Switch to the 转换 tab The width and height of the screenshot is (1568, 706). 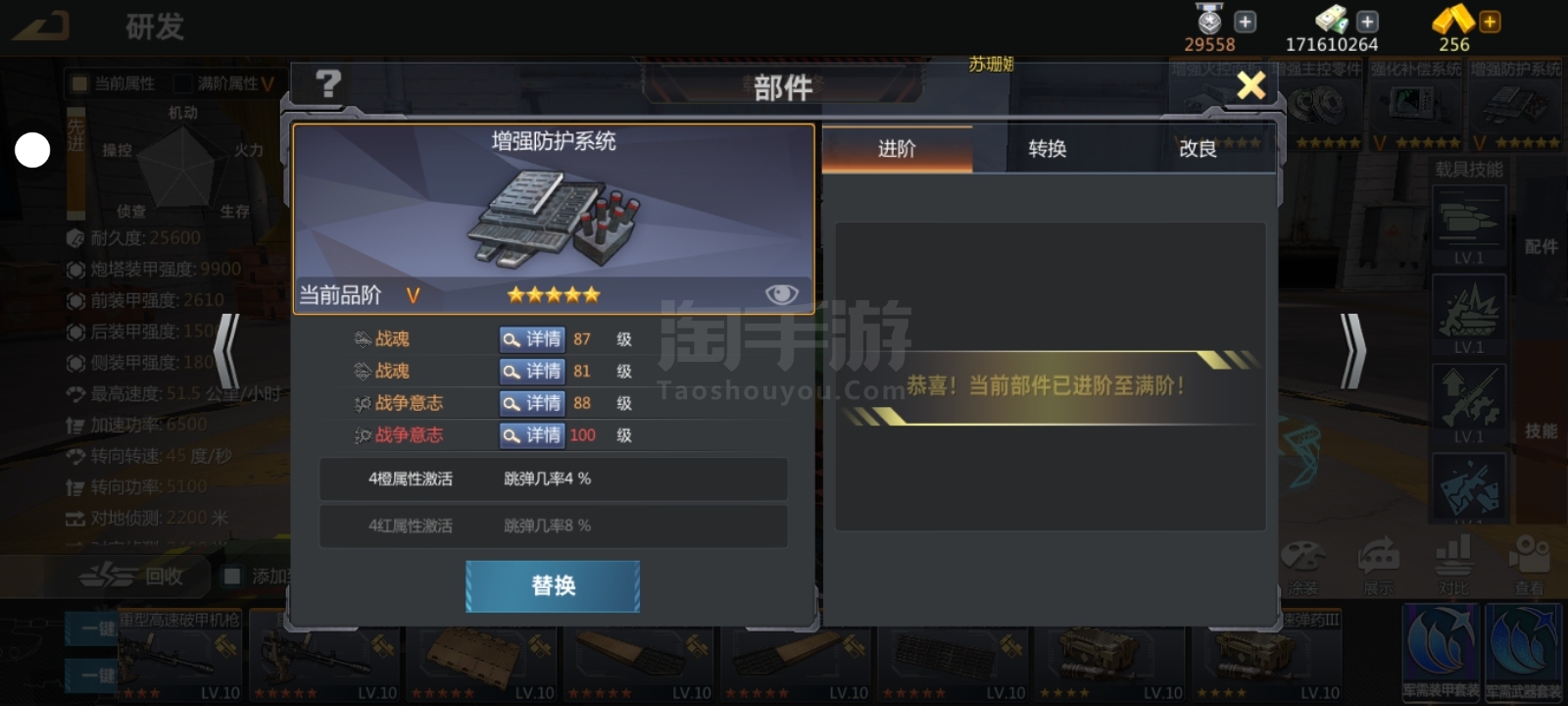[x=1048, y=148]
